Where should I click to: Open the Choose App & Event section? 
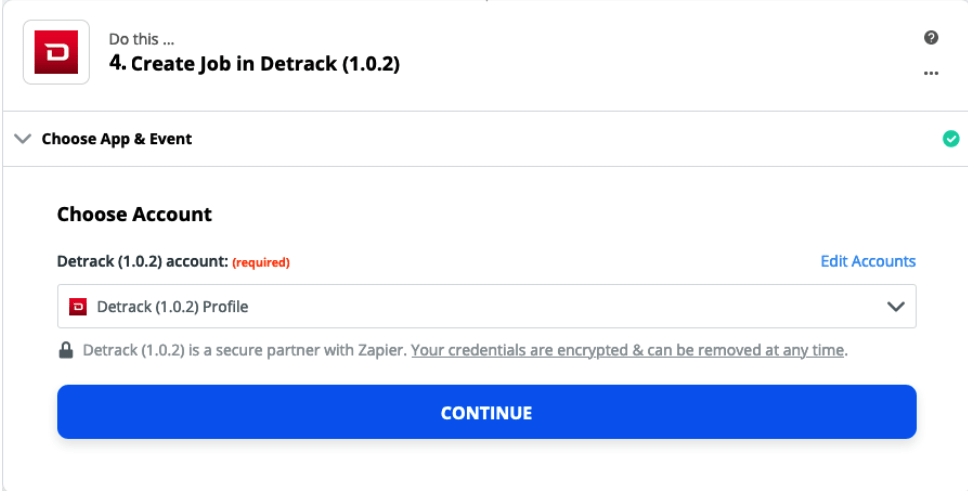117,139
